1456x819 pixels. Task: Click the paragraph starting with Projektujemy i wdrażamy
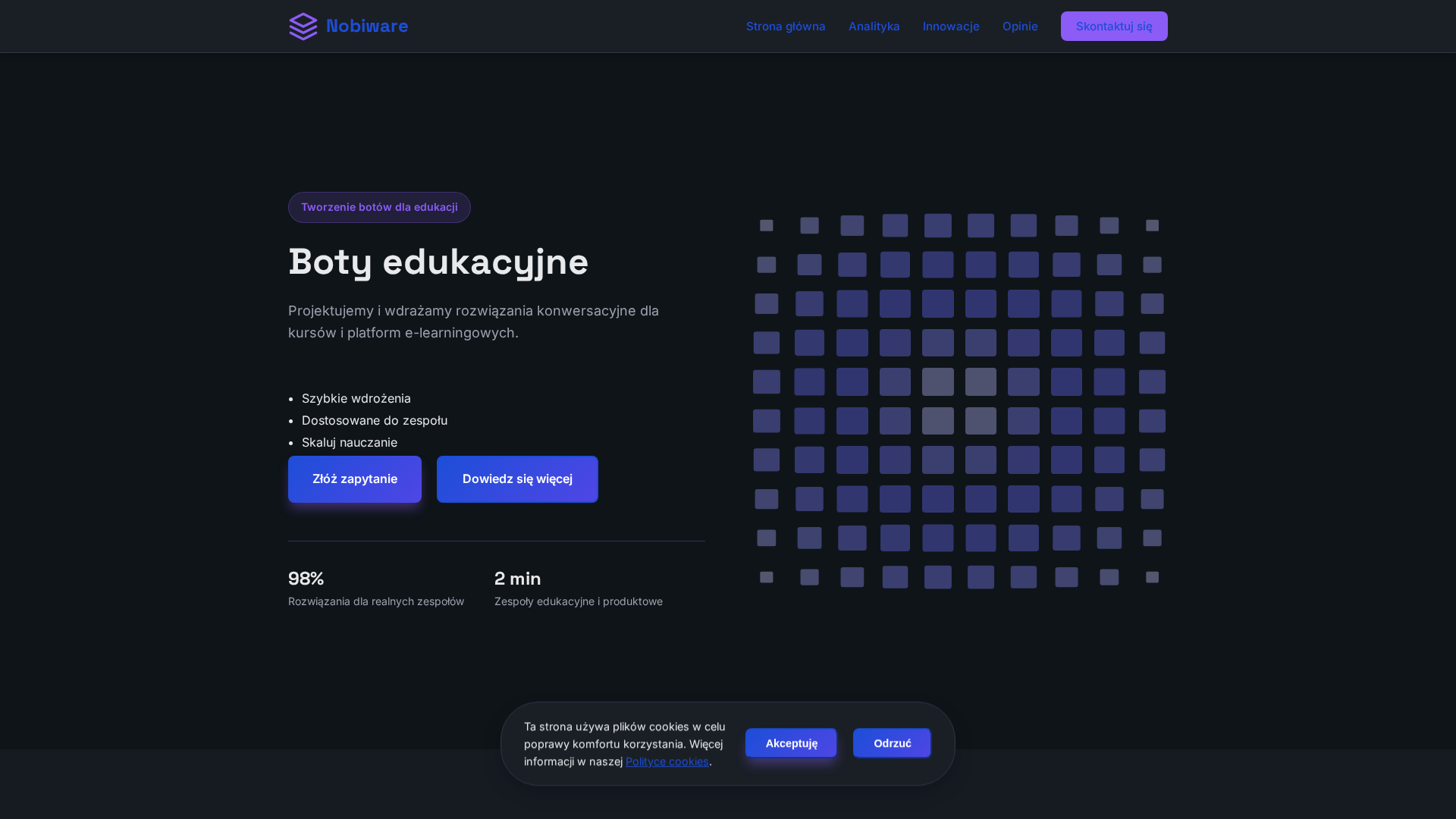pyautogui.click(x=474, y=322)
